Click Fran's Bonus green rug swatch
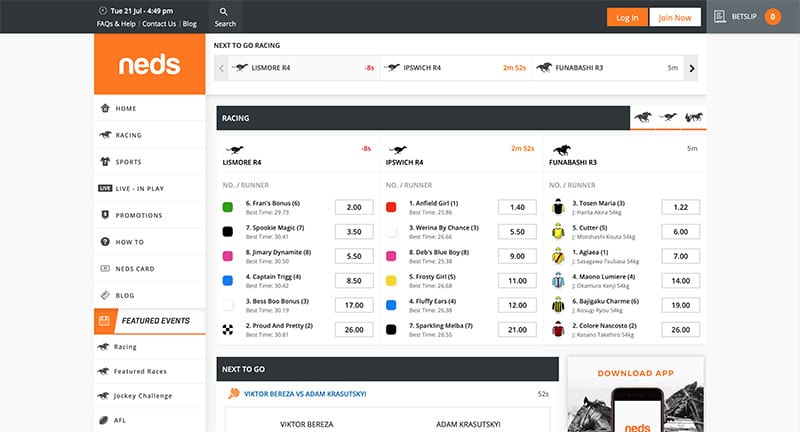This screenshot has height=432, width=800. (x=228, y=207)
